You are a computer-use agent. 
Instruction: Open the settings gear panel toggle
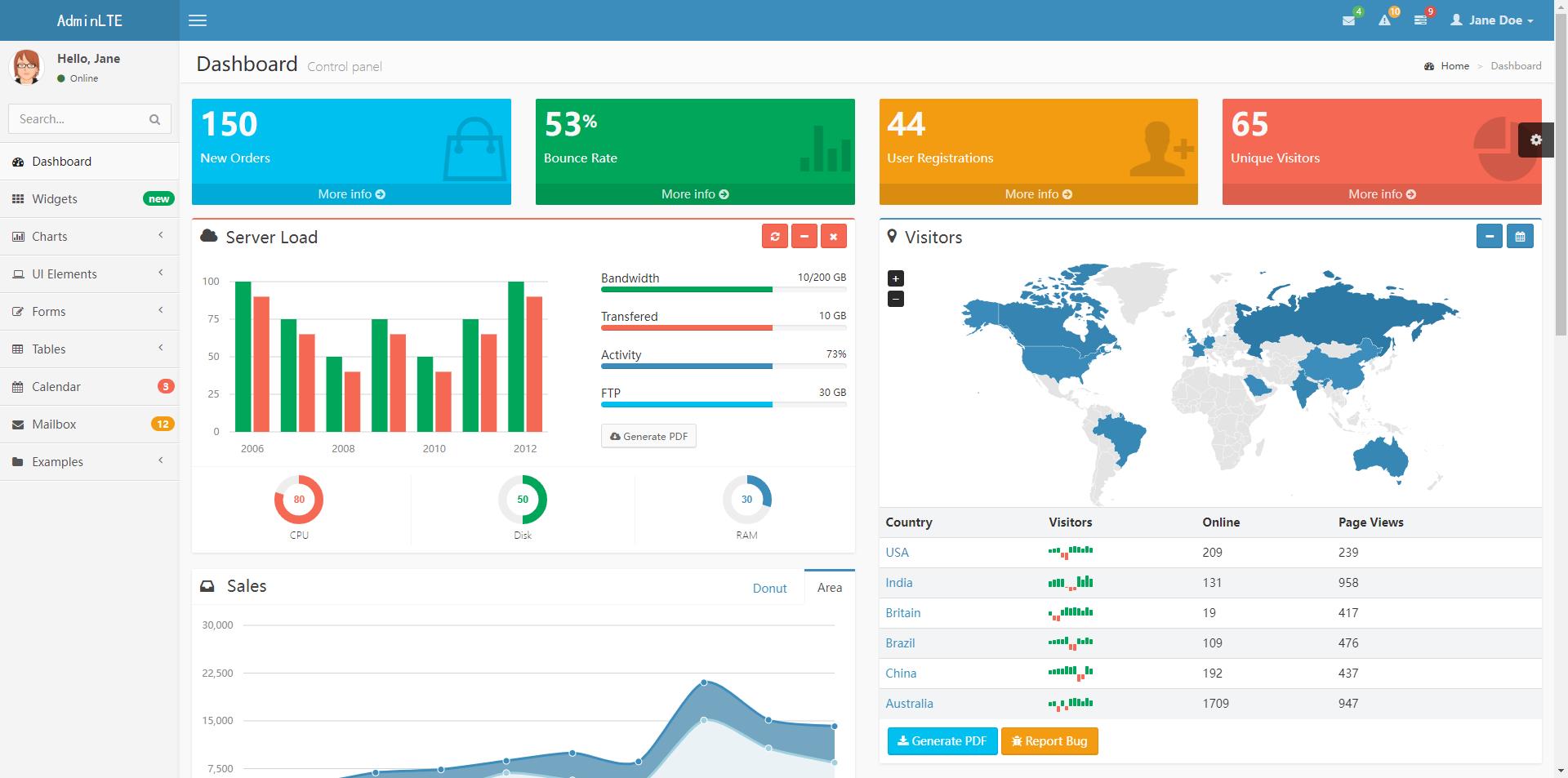click(x=1536, y=140)
